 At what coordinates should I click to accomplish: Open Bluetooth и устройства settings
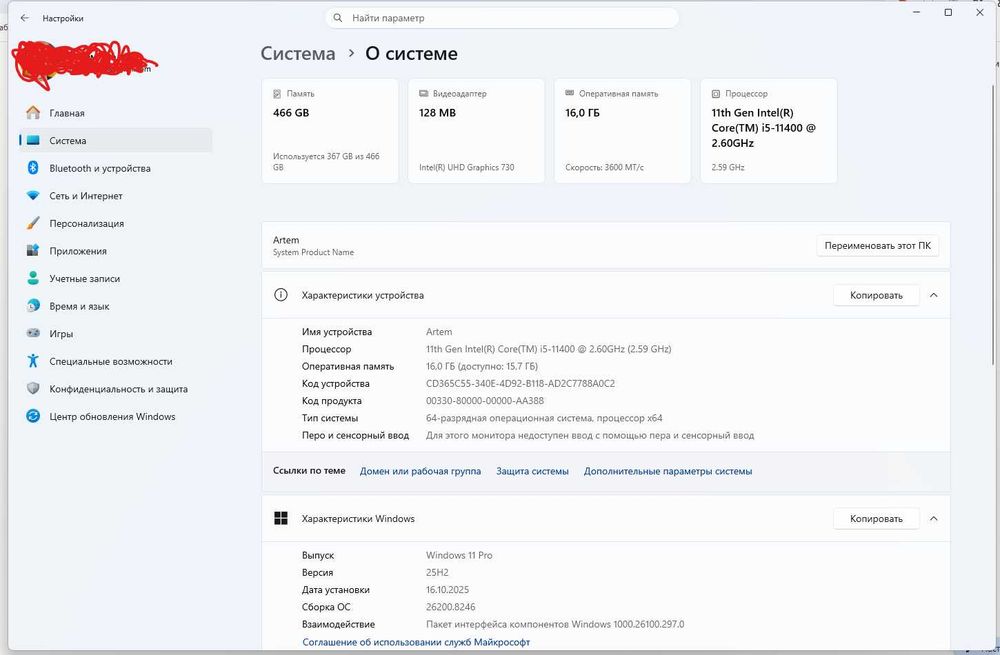point(115,168)
